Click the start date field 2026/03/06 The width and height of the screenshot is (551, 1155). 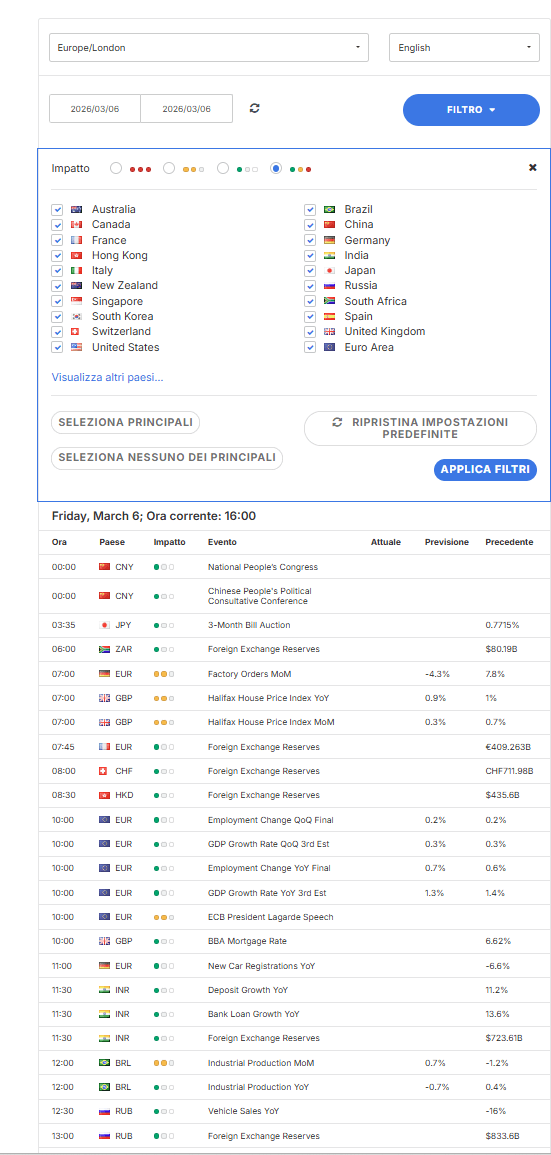94,108
